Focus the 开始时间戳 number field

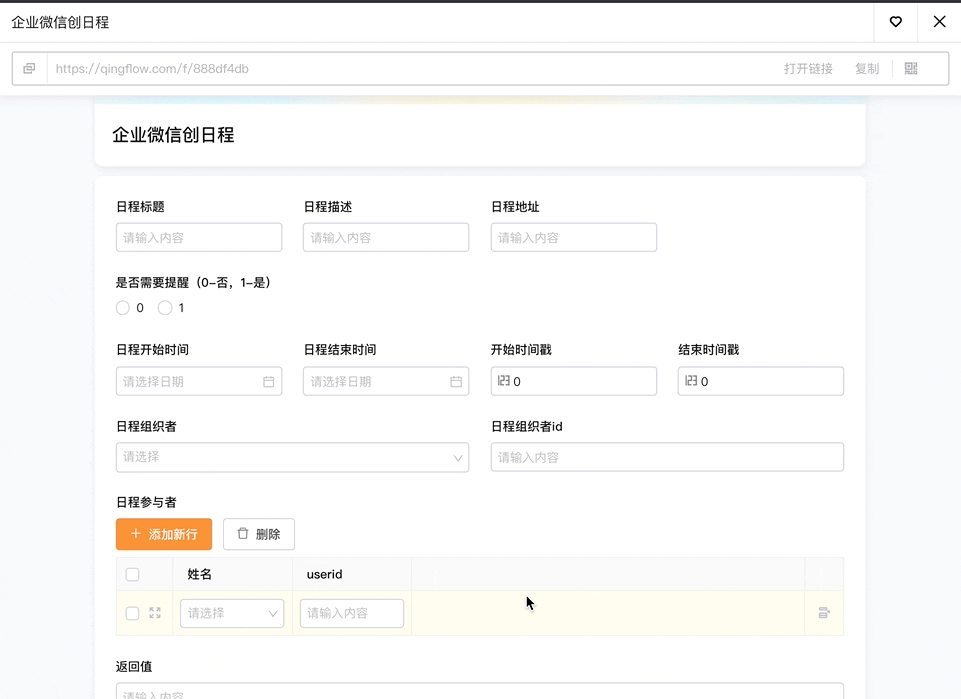(574, 381)
